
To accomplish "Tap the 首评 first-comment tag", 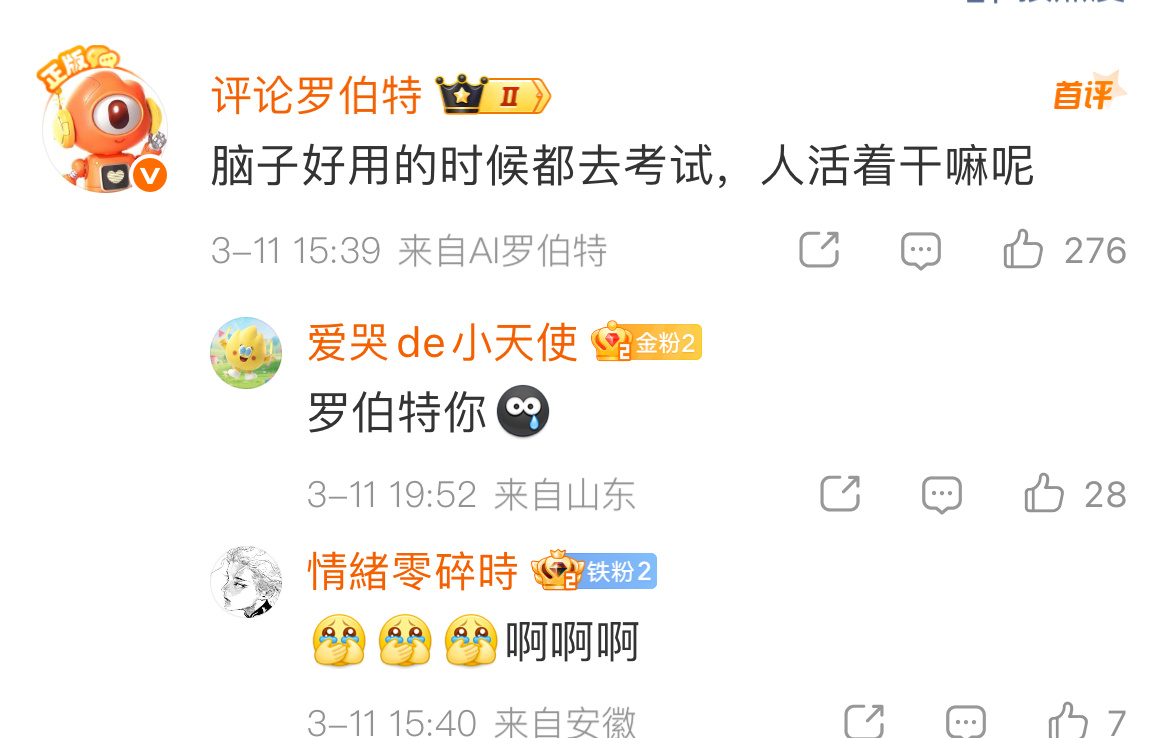I will (x=1089, y=93).
